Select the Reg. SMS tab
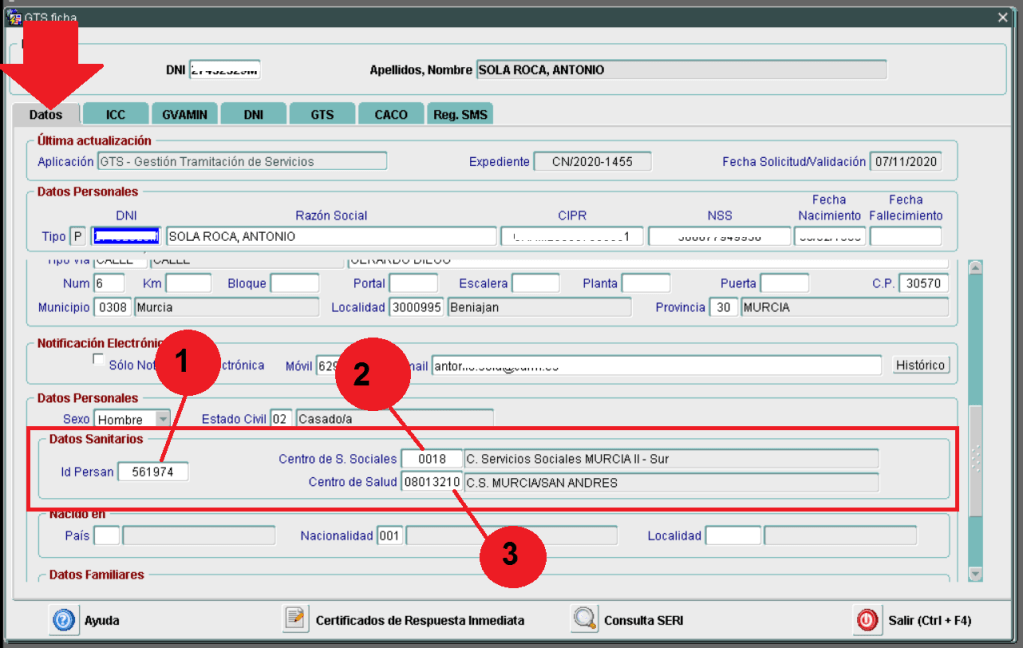Screen dimensions: 1023x648 click(x=460, y=114)
